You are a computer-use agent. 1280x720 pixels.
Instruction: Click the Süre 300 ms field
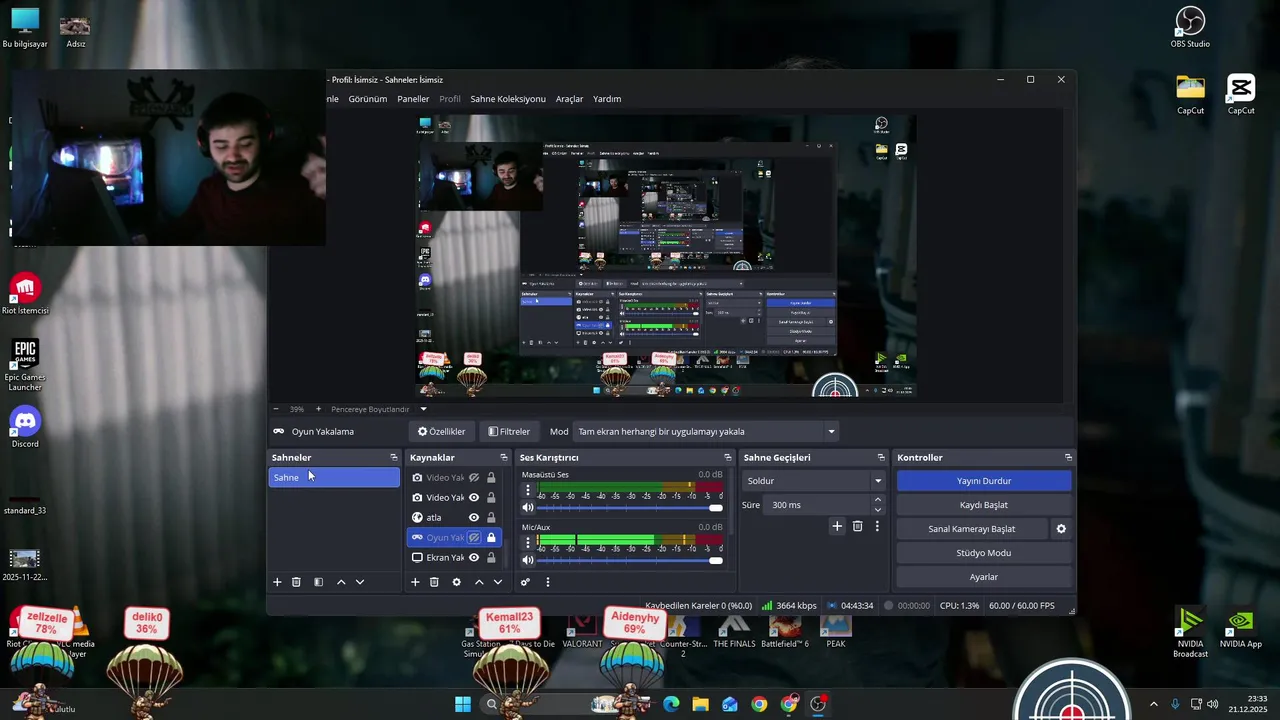(x=818, y=505)
